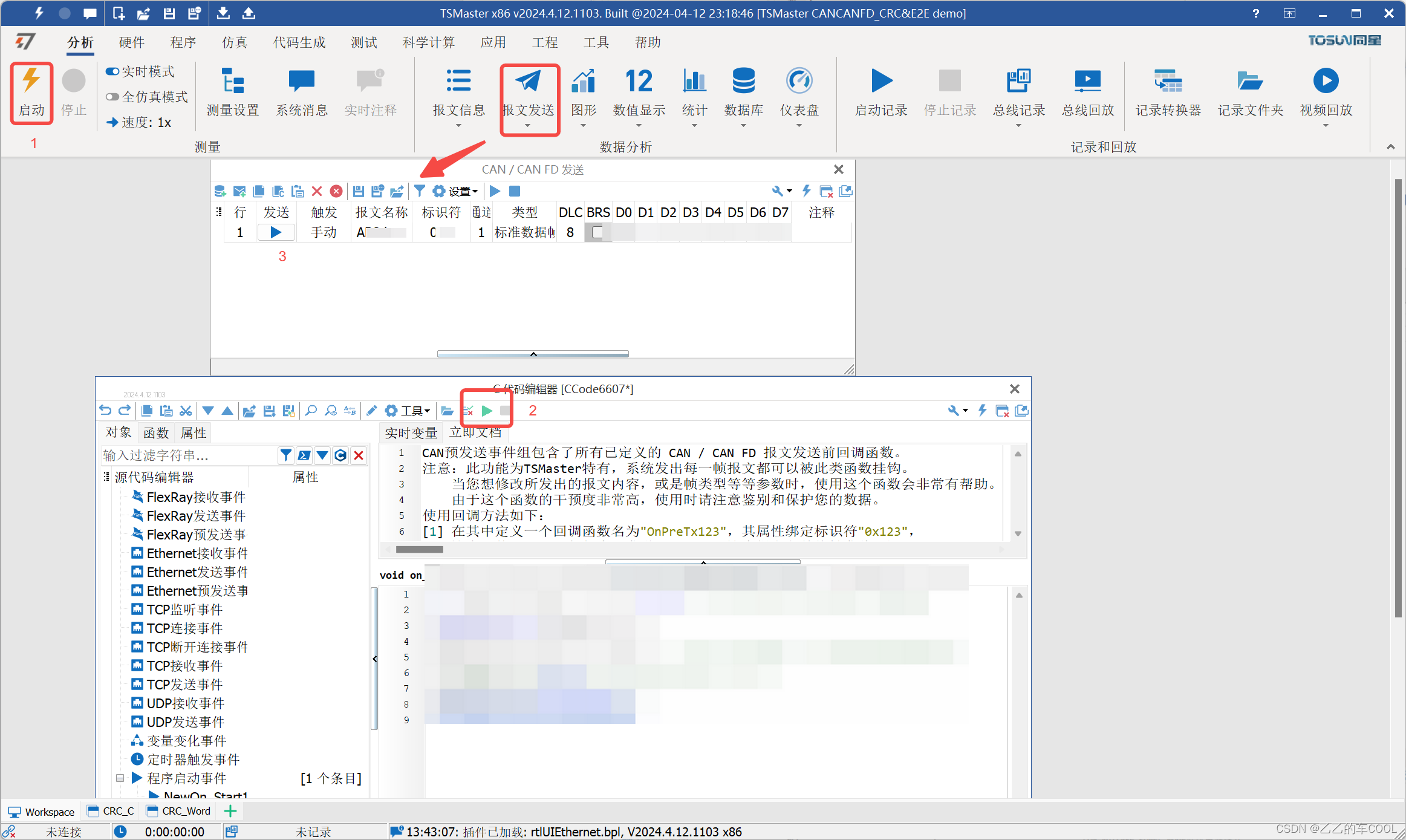The width and height of the screenshot is (1406, 840).
Task: Open 数值显示 numeric display
Action: pyautogui.click(x=639, y=93)
